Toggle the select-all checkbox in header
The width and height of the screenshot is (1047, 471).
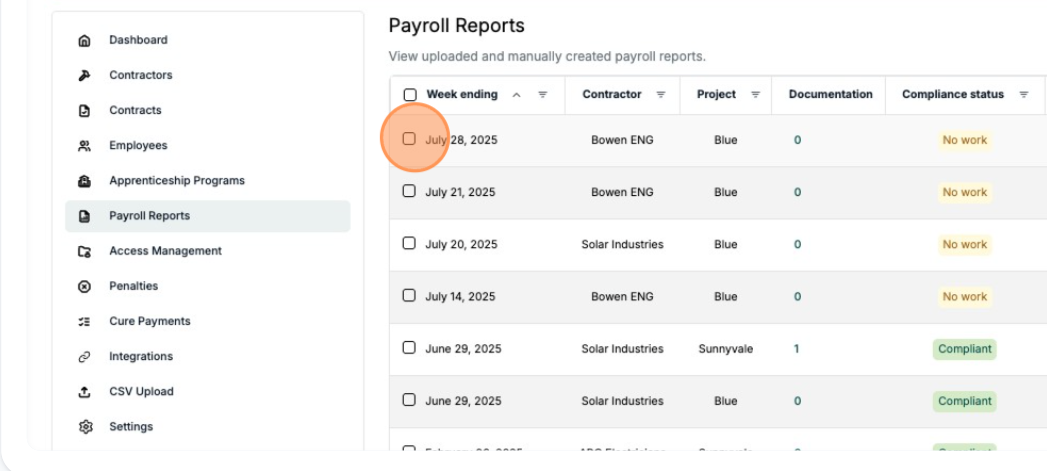(x=410, y=95)
